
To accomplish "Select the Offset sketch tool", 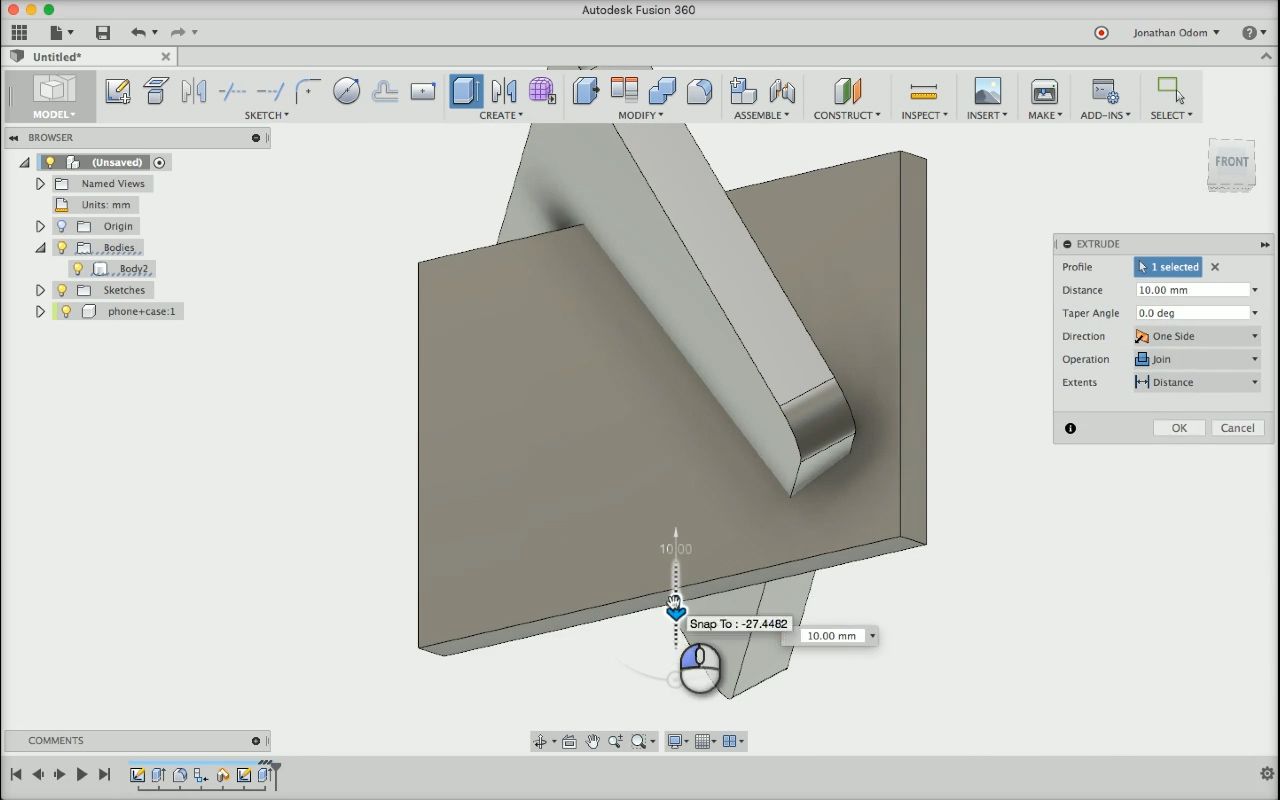I will 385,91.
